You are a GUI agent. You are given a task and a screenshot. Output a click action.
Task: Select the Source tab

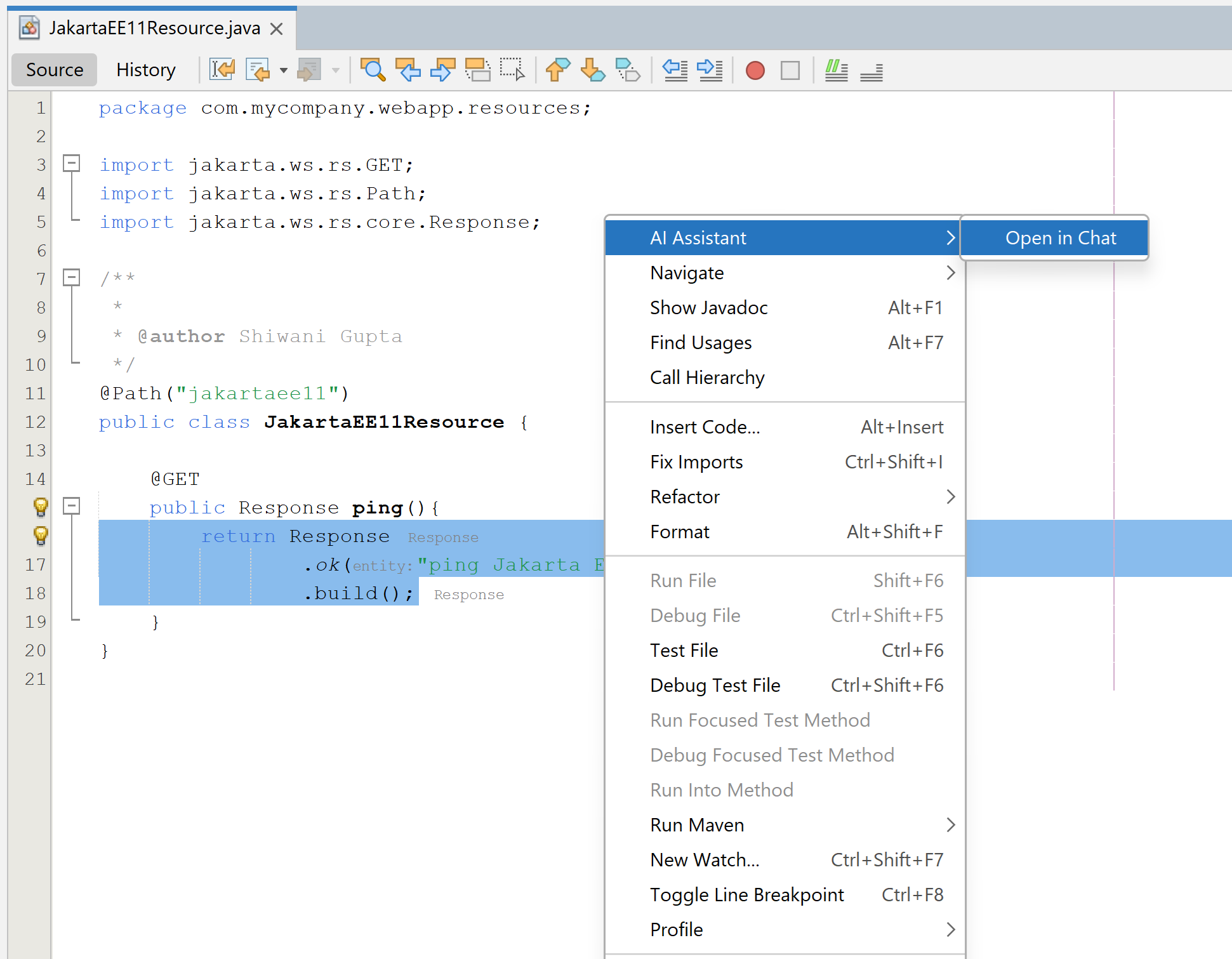pos(53,68)
